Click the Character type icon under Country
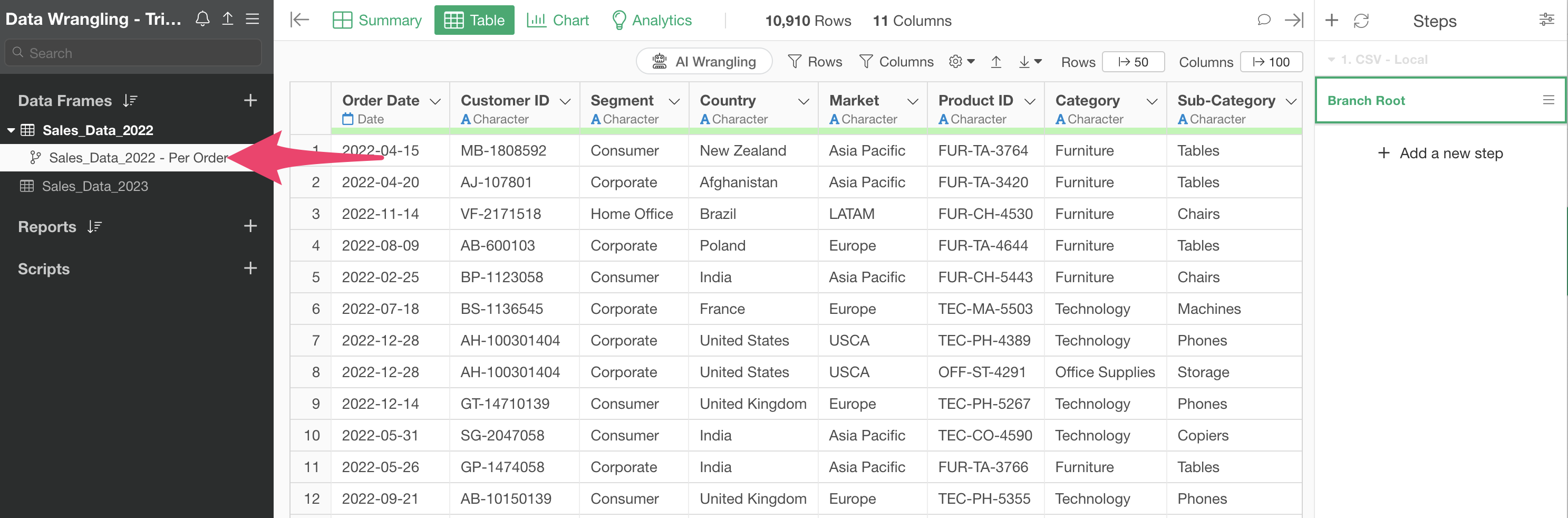 tap(705, 119)
